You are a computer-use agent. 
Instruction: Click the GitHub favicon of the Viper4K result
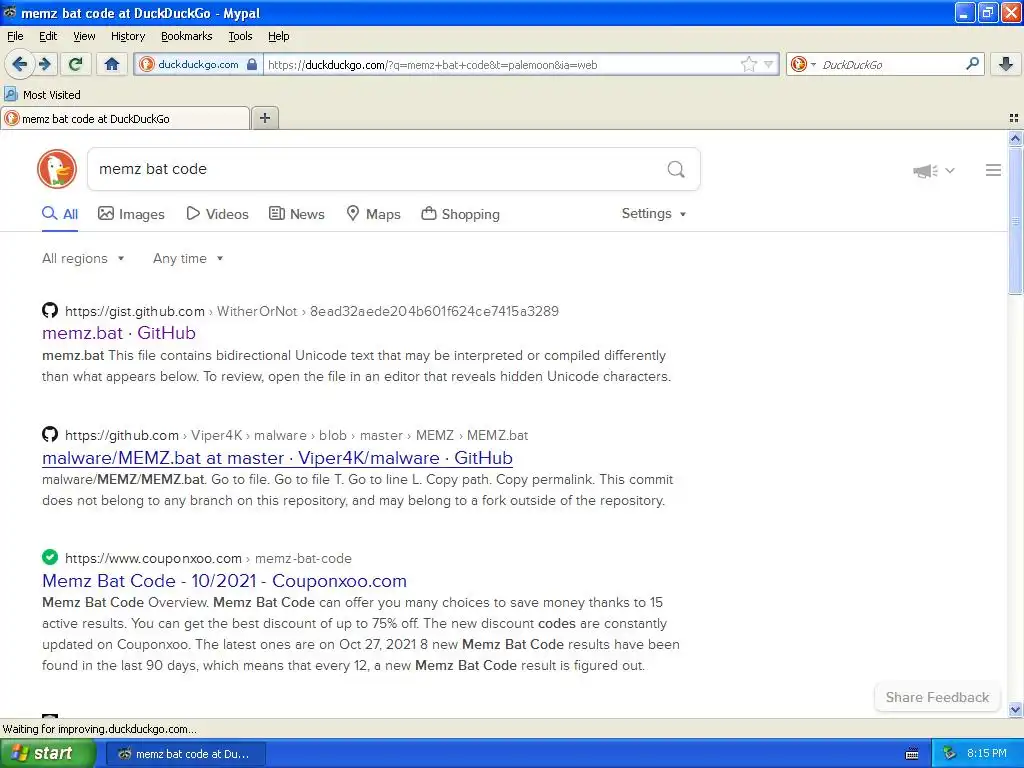[50, 434]
